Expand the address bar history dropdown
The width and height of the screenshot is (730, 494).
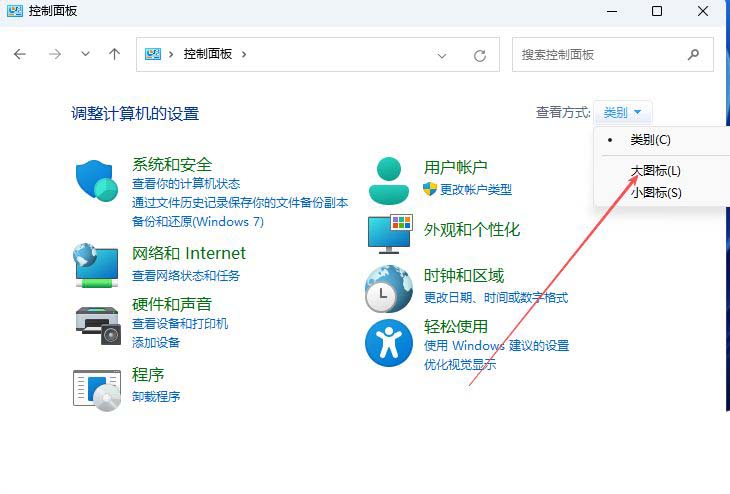pos(442,56)
